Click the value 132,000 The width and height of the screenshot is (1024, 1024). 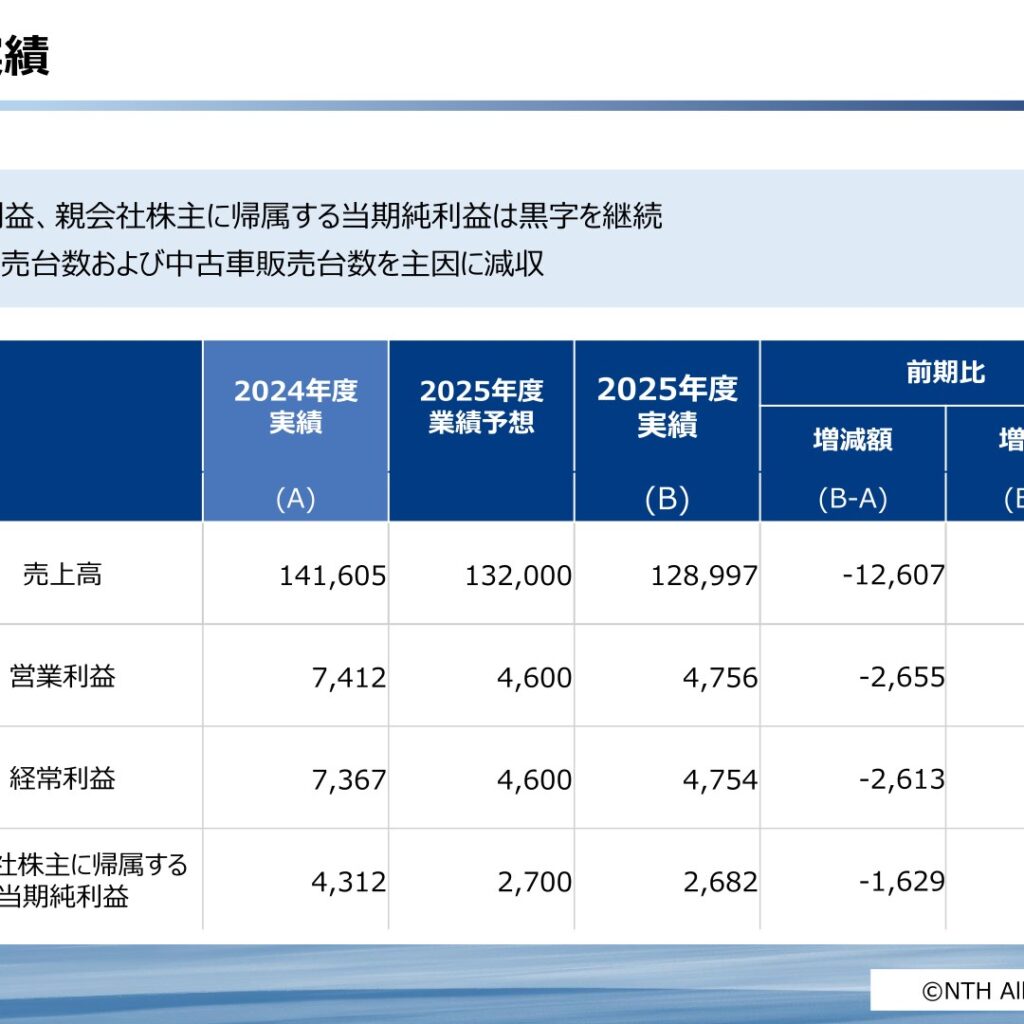(x=518, y=576)
